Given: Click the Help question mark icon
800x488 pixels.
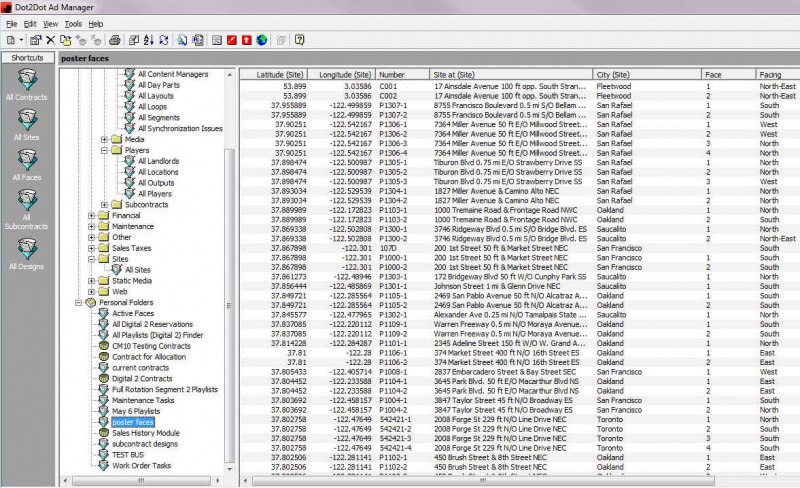Looking at the screenshot, I should tap(299, 40).
